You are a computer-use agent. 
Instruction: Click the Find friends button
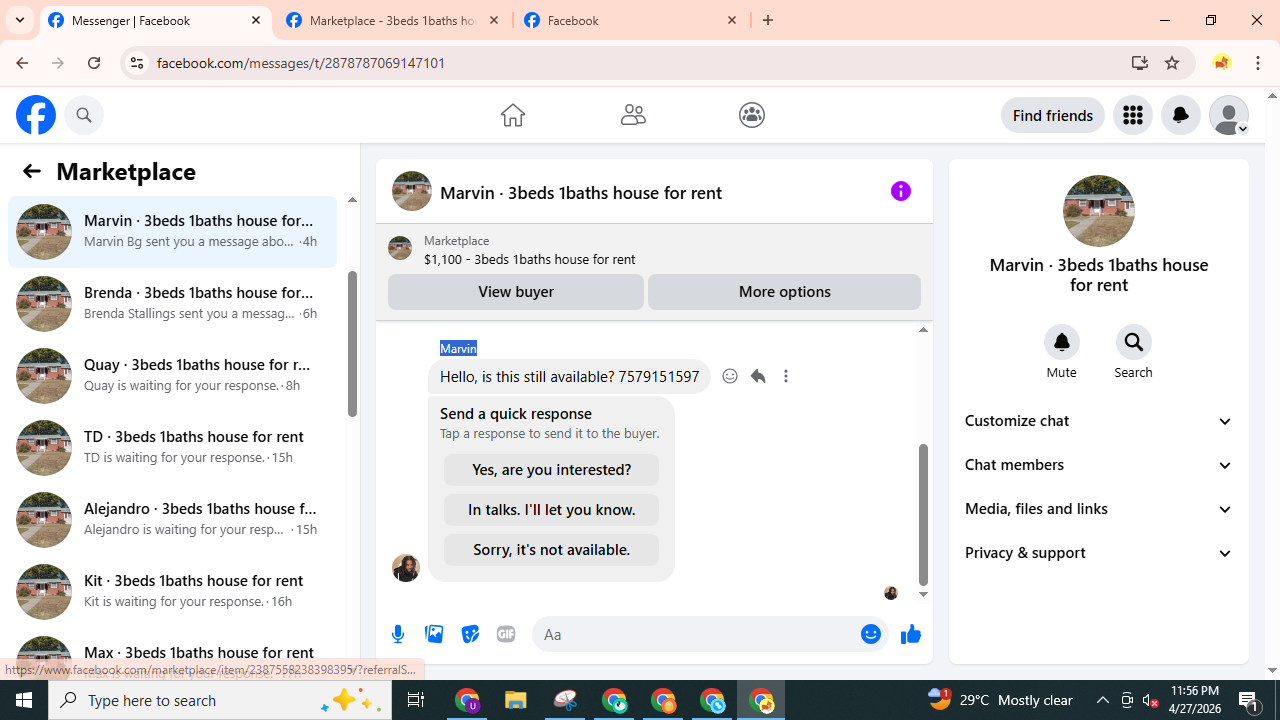coord(1053,115)
